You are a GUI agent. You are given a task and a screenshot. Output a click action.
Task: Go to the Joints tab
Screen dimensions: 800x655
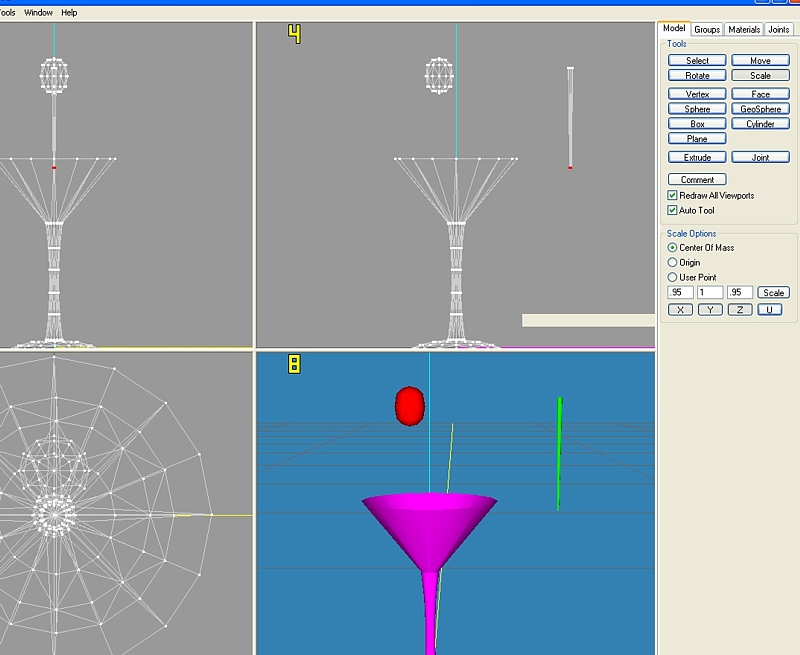[x=779, y=30]
